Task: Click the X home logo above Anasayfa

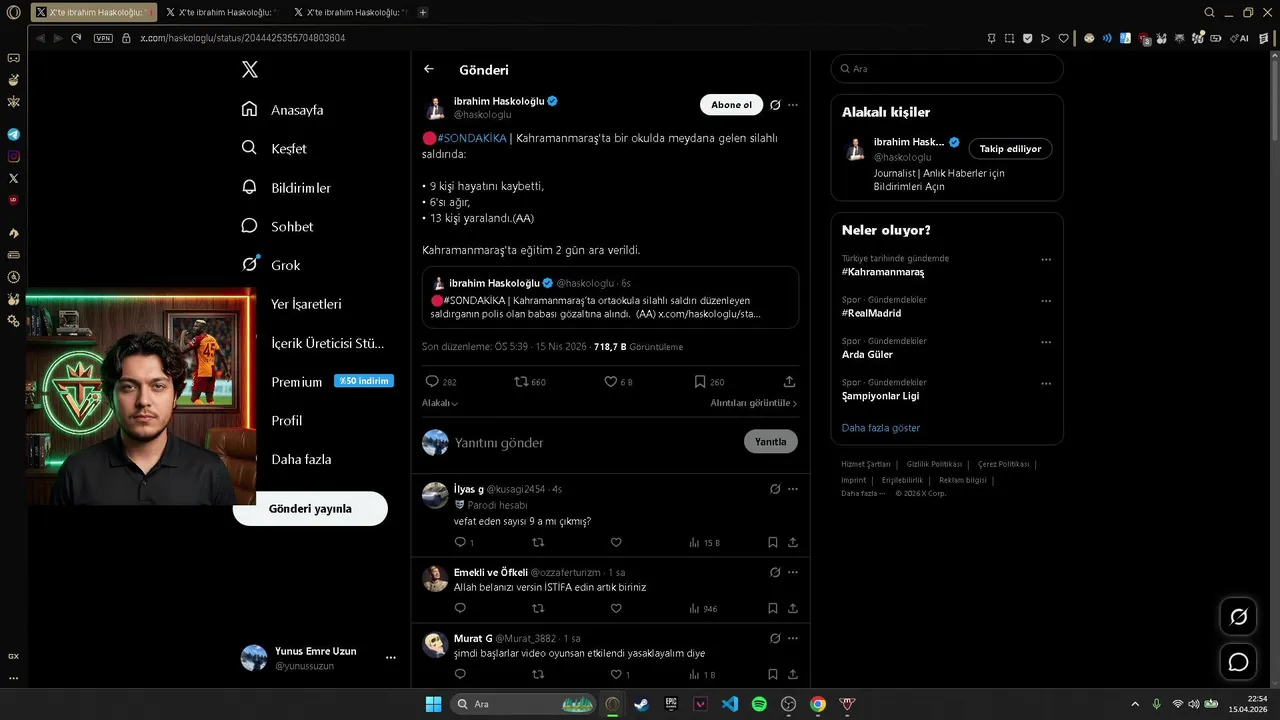Action: click(250, 69)
